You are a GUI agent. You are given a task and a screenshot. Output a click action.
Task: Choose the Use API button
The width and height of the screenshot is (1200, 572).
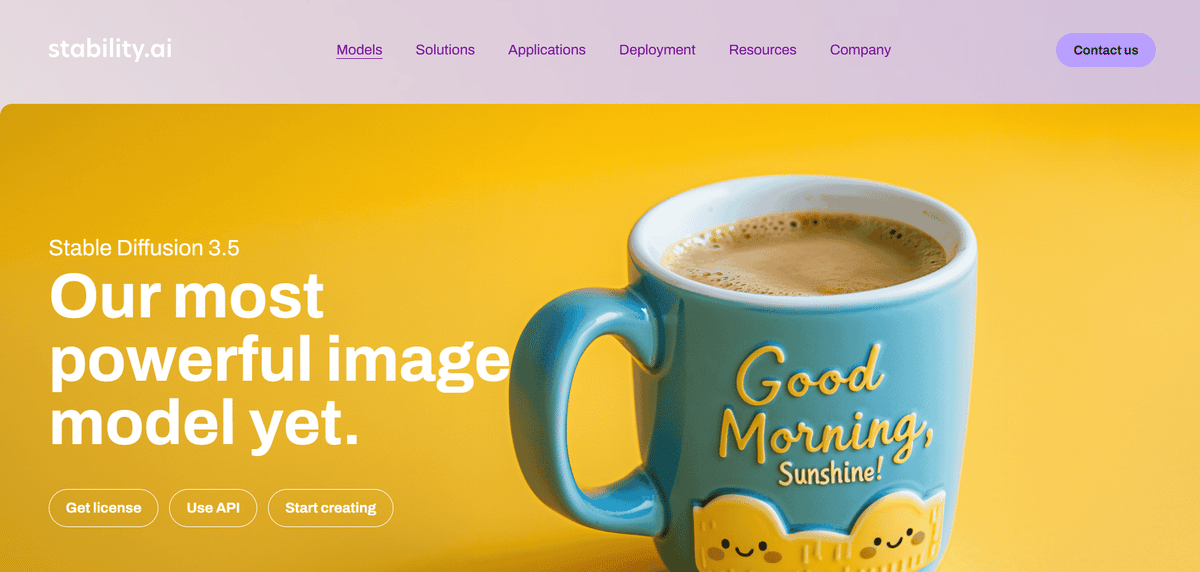click(x=213, y=508)
